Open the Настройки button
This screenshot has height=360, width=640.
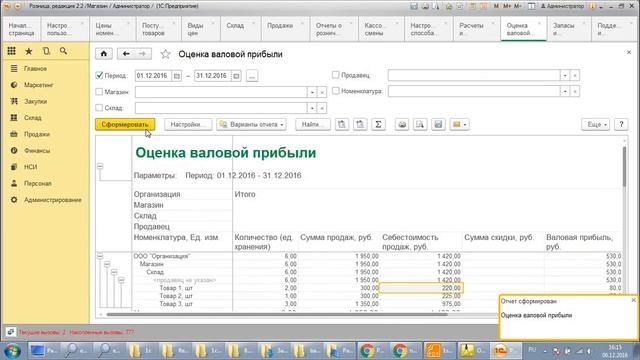coord(188,124)
